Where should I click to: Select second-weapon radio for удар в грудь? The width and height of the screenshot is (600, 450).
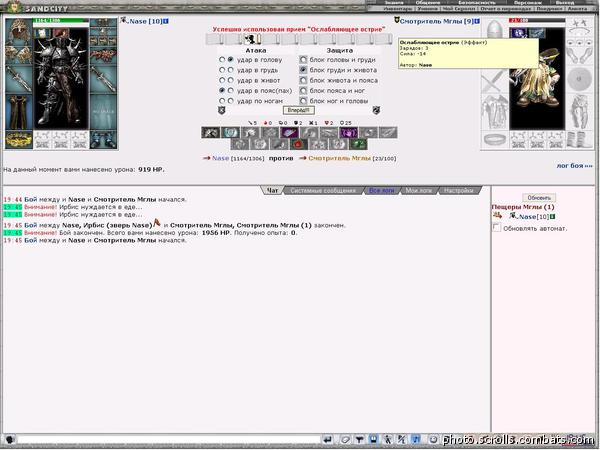[x=230, y=70]
